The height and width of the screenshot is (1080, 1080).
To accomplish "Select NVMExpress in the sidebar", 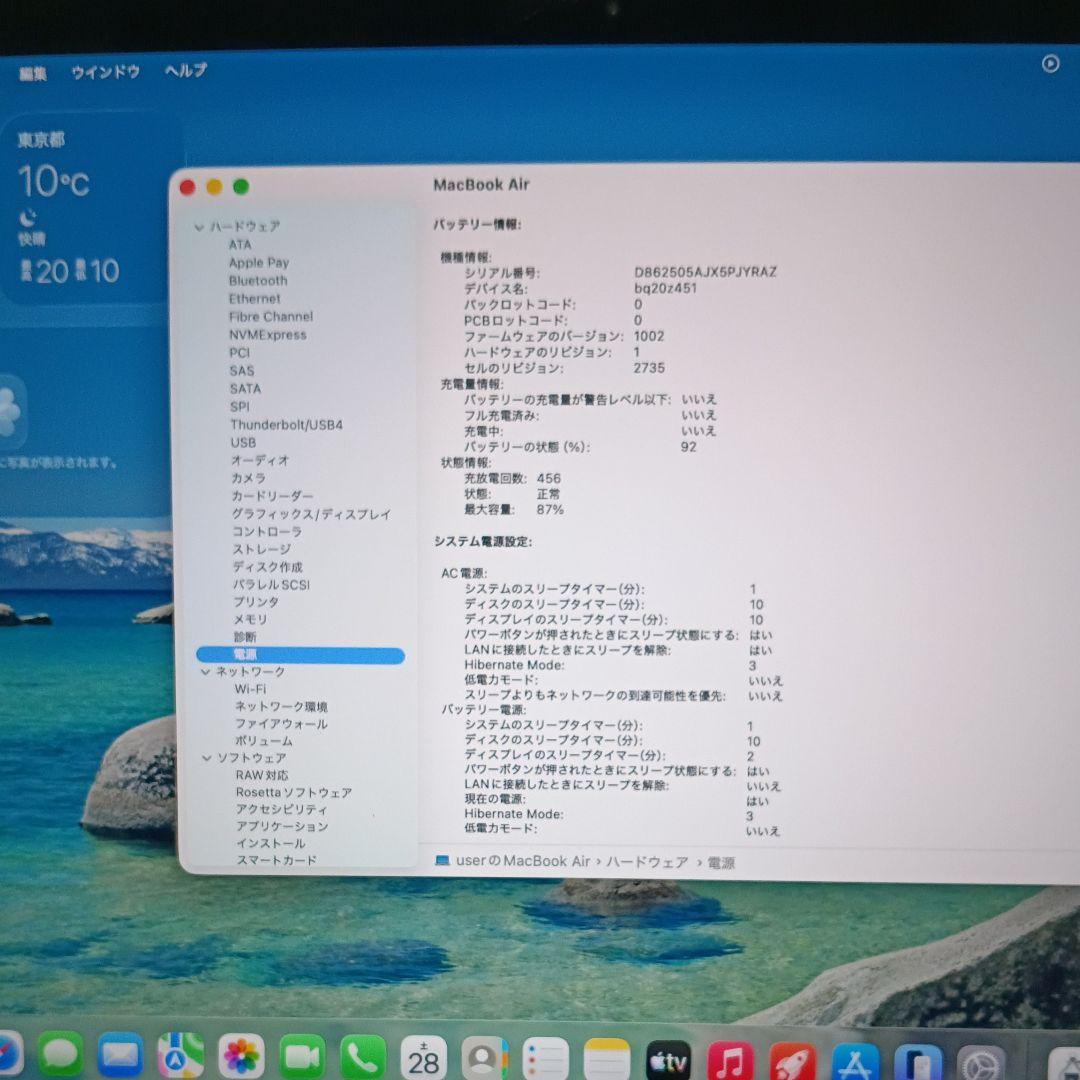I will pyautogui.click(x=267, y=335).
